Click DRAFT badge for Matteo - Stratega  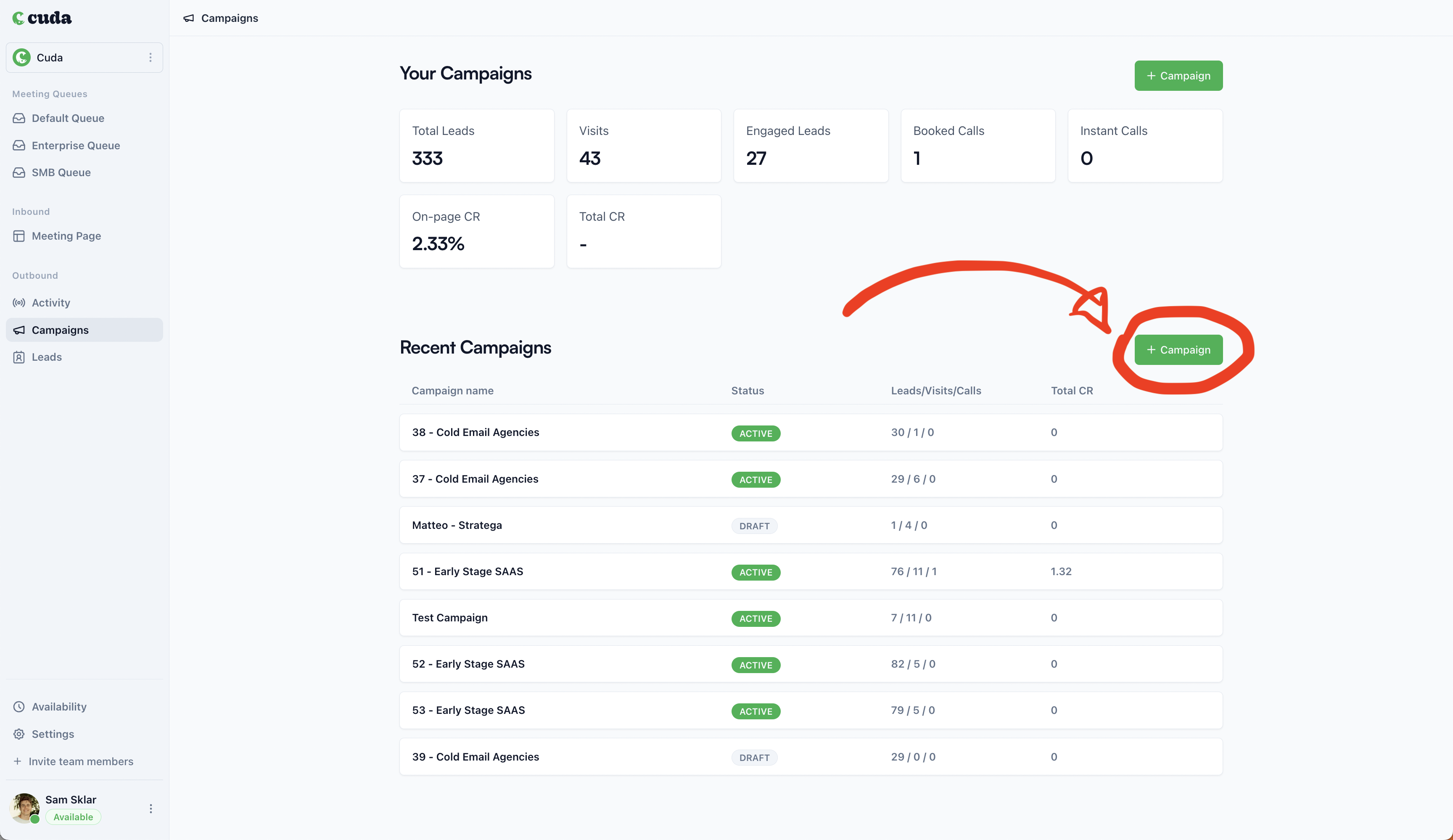754,526
